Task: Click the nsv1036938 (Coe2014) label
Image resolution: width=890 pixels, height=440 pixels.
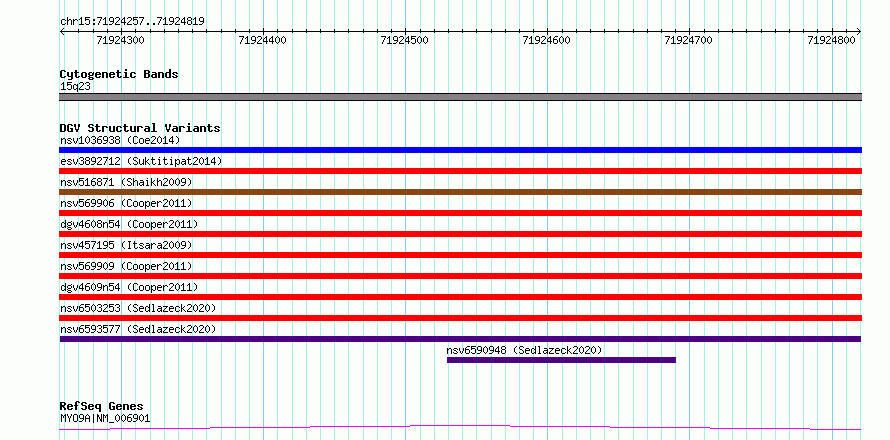Action: click(x=120, y=140)
